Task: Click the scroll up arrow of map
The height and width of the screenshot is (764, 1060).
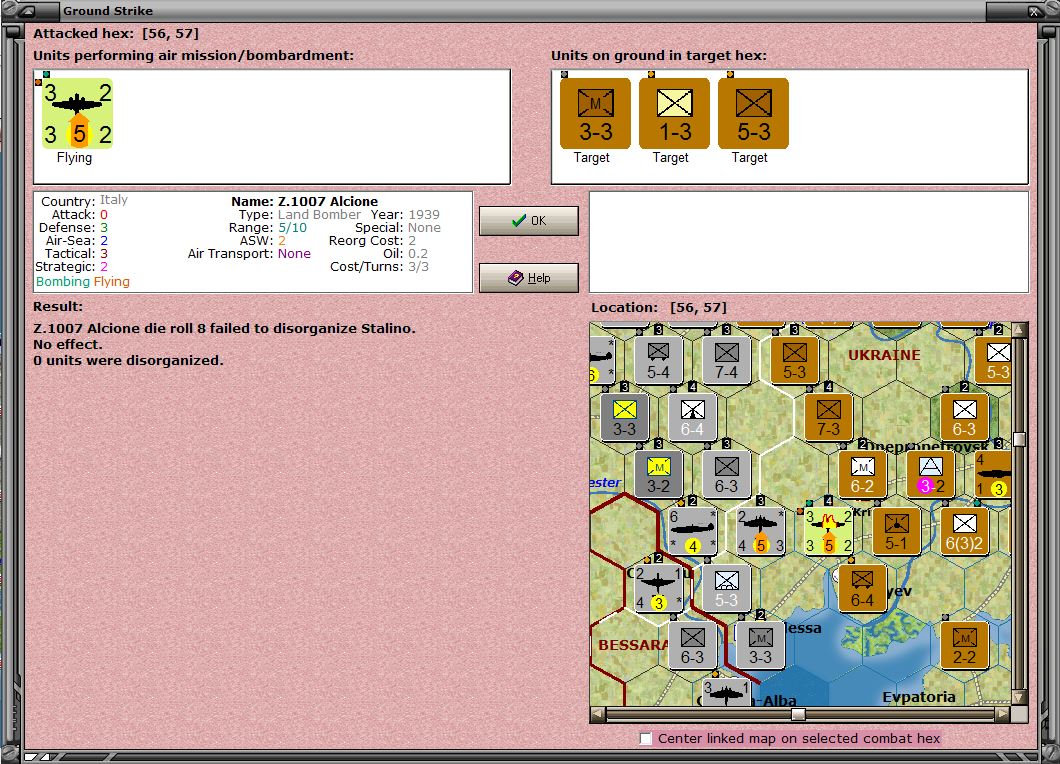Action: (1019, 329)
